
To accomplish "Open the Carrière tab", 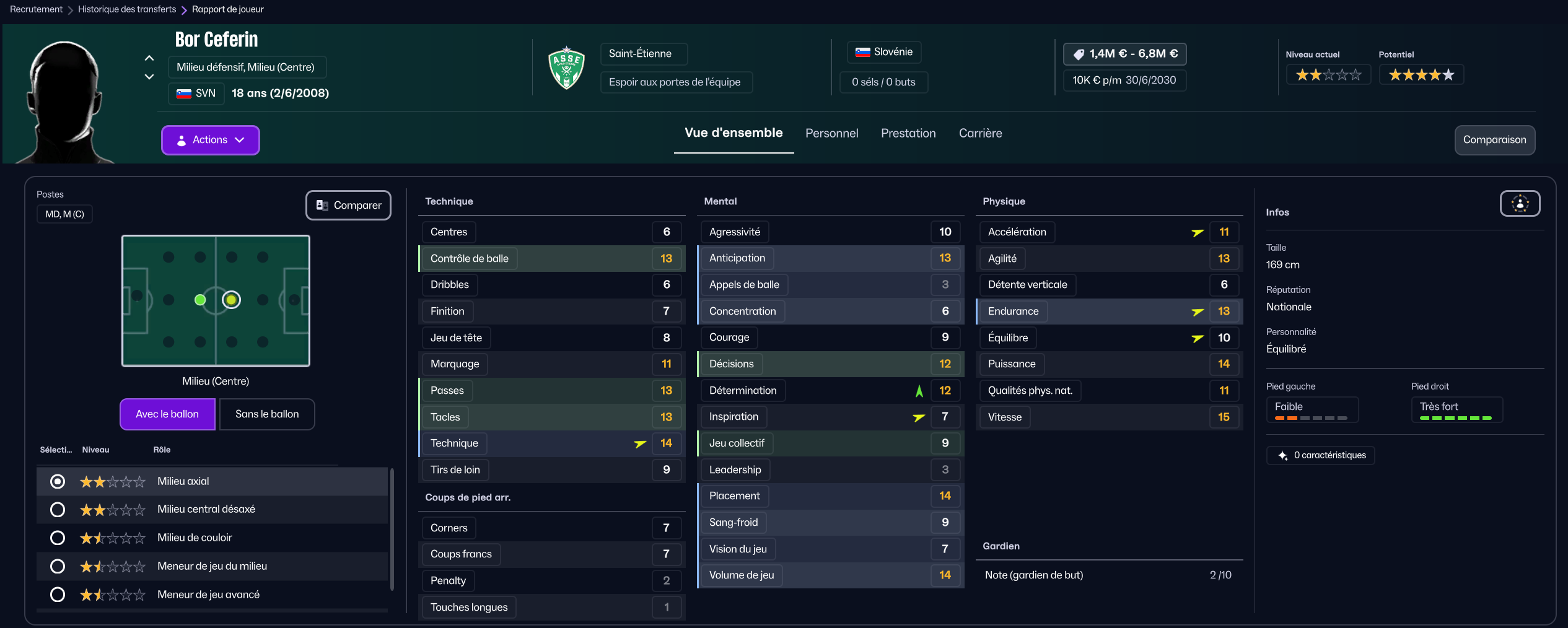I will [x=980, y=133].
